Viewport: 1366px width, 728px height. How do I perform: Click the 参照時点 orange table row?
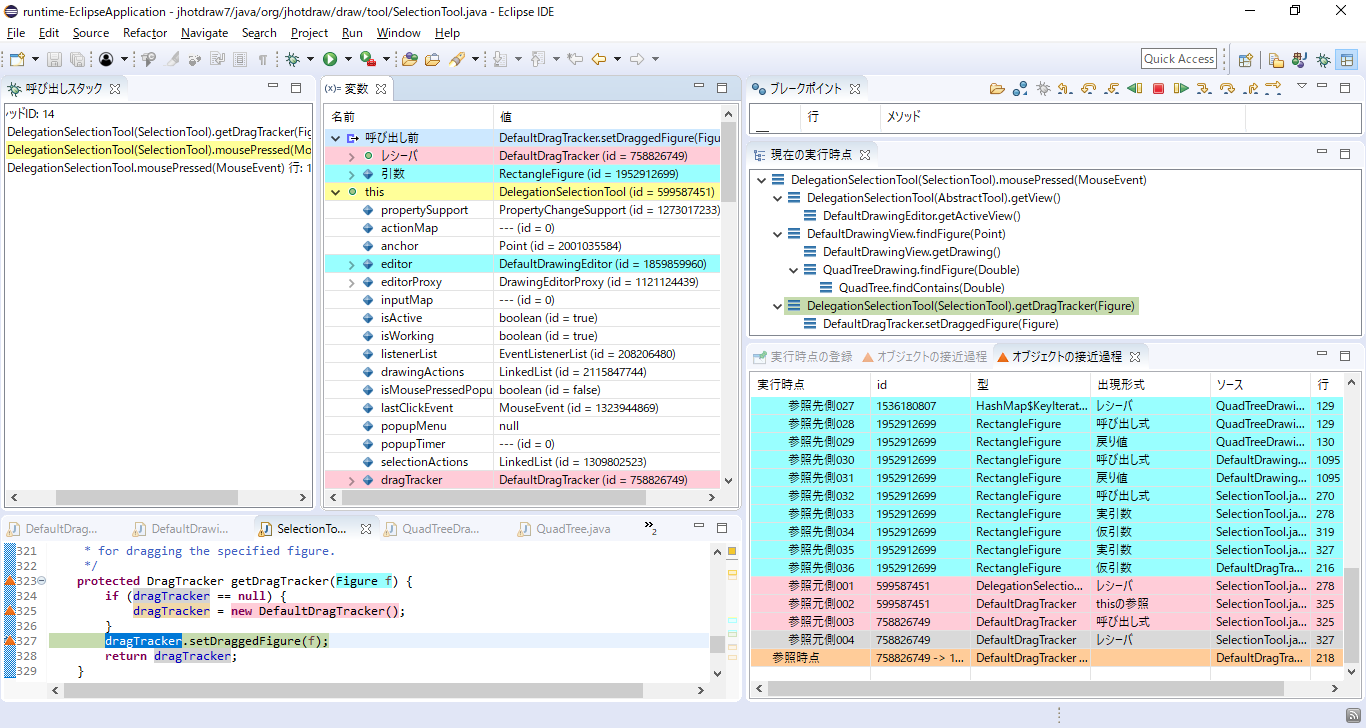(1045, 658)
